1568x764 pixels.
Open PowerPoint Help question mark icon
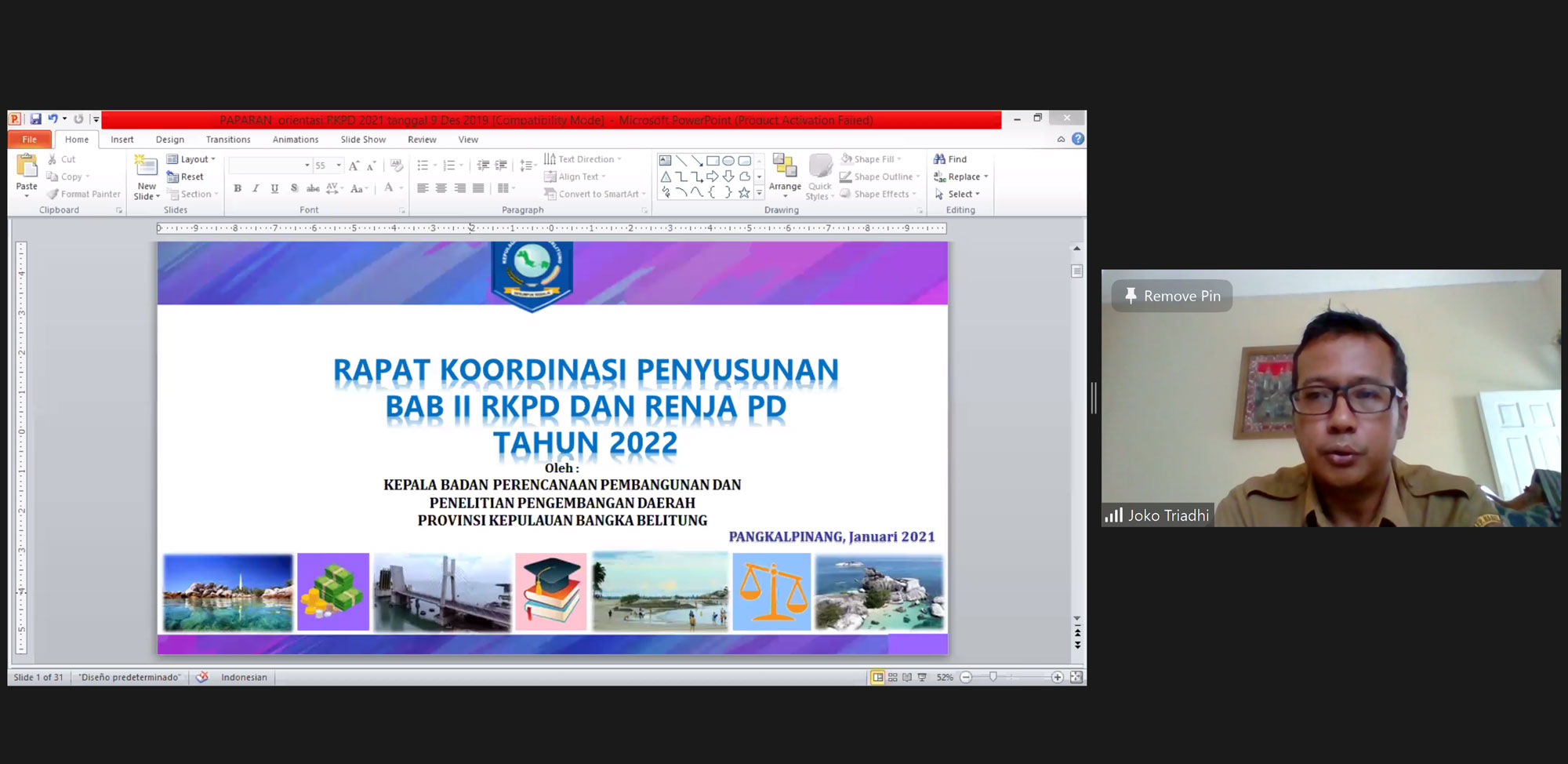pyautogui.click(x=1078, y=139)
